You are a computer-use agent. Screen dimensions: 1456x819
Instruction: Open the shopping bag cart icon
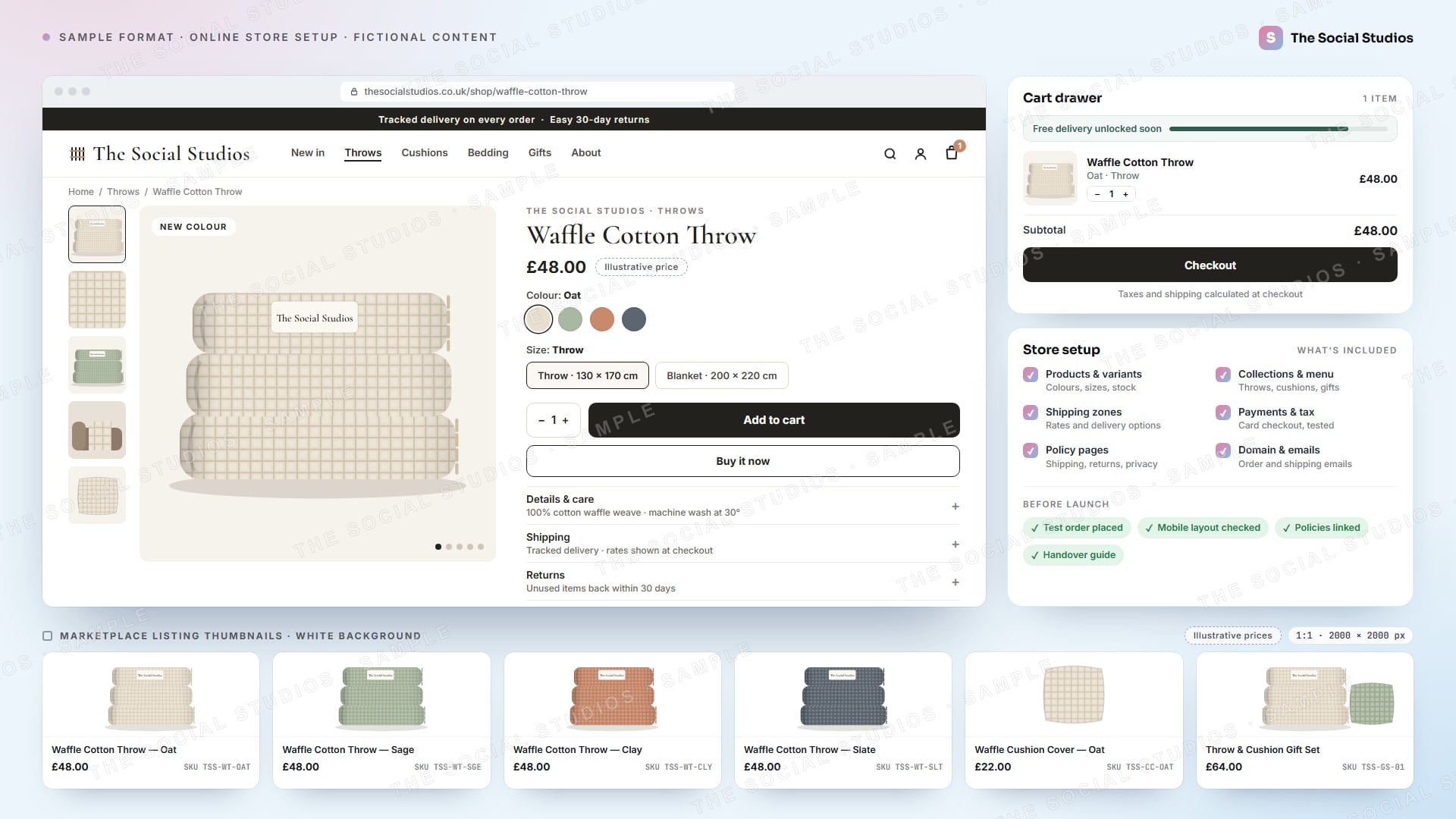[x=952, y=153]
